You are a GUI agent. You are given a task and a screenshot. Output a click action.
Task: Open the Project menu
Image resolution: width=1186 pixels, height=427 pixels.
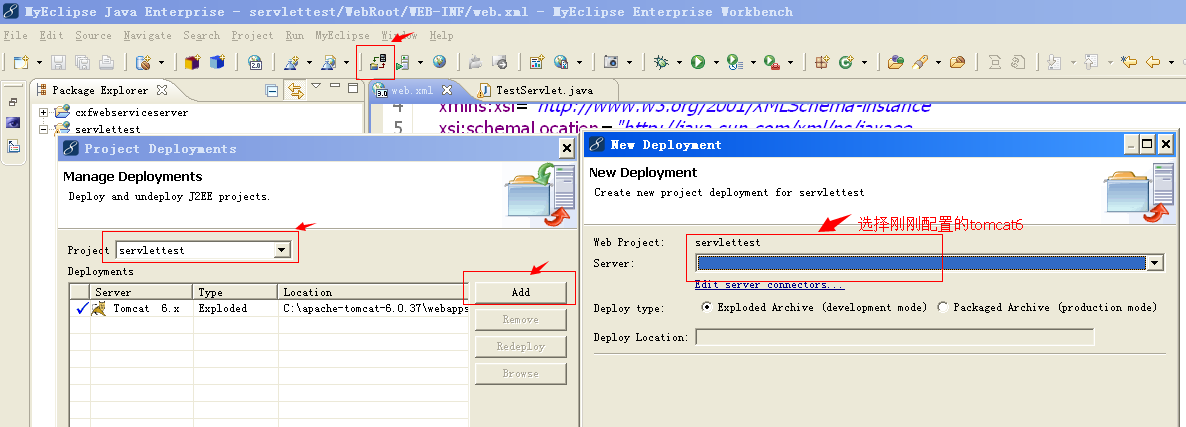pyautogui.click(x=253, y=36)
